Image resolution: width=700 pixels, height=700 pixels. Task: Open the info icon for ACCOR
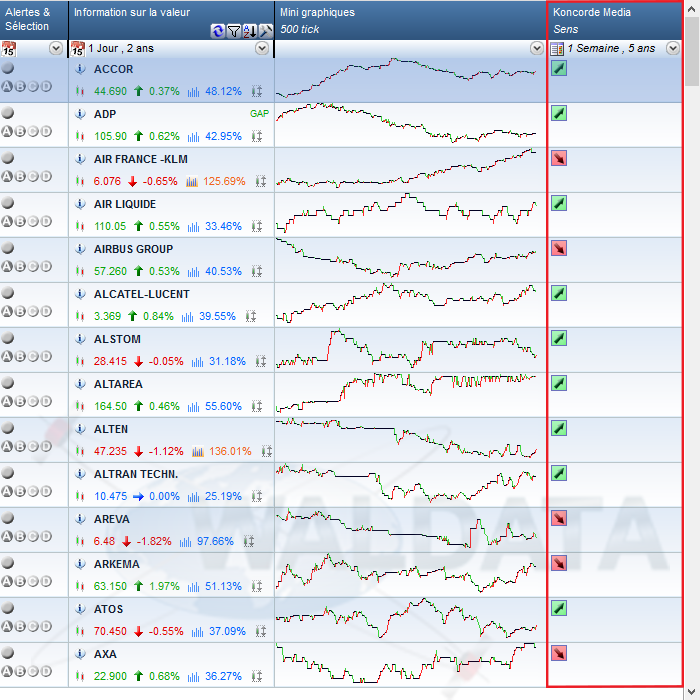[80, 69]
